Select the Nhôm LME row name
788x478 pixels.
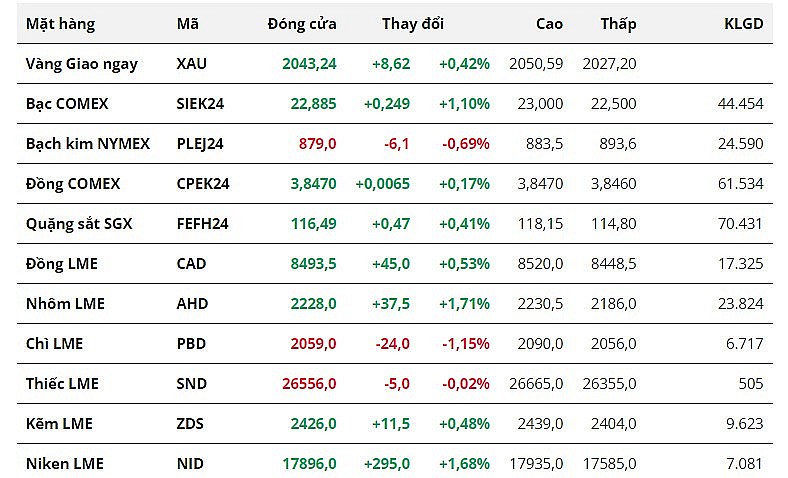coord(65,303)
